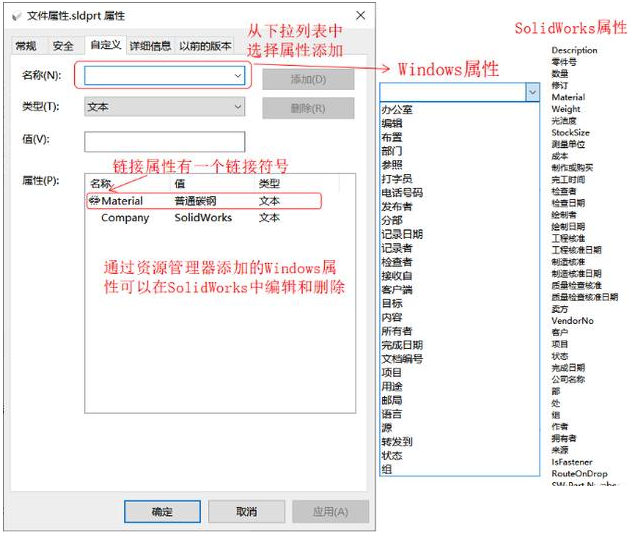Click the link icon beside Material
The width and height of the screenshot is (634, 534).
[x=95, y=201]
